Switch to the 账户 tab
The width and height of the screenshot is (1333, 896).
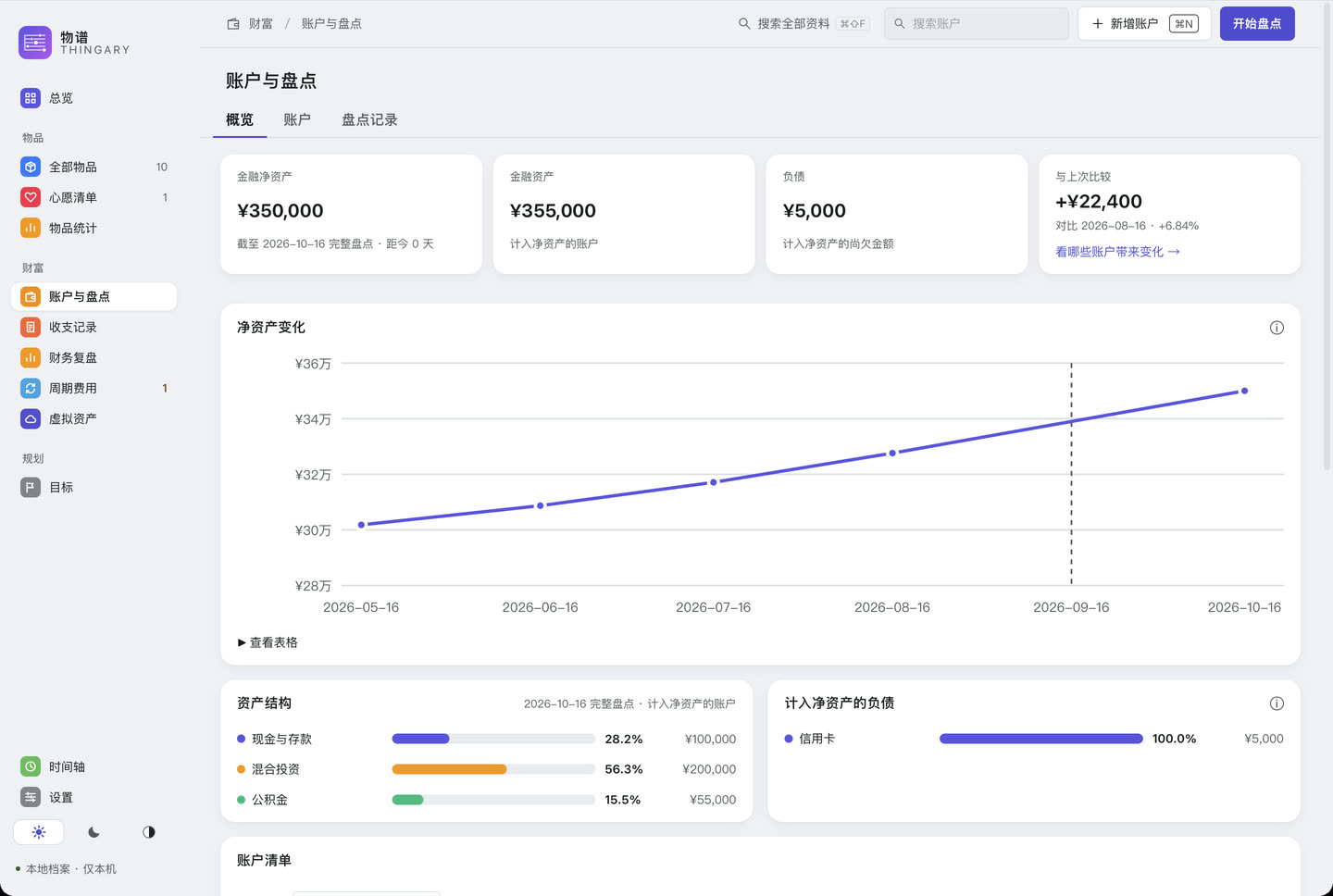coord(297,120)
